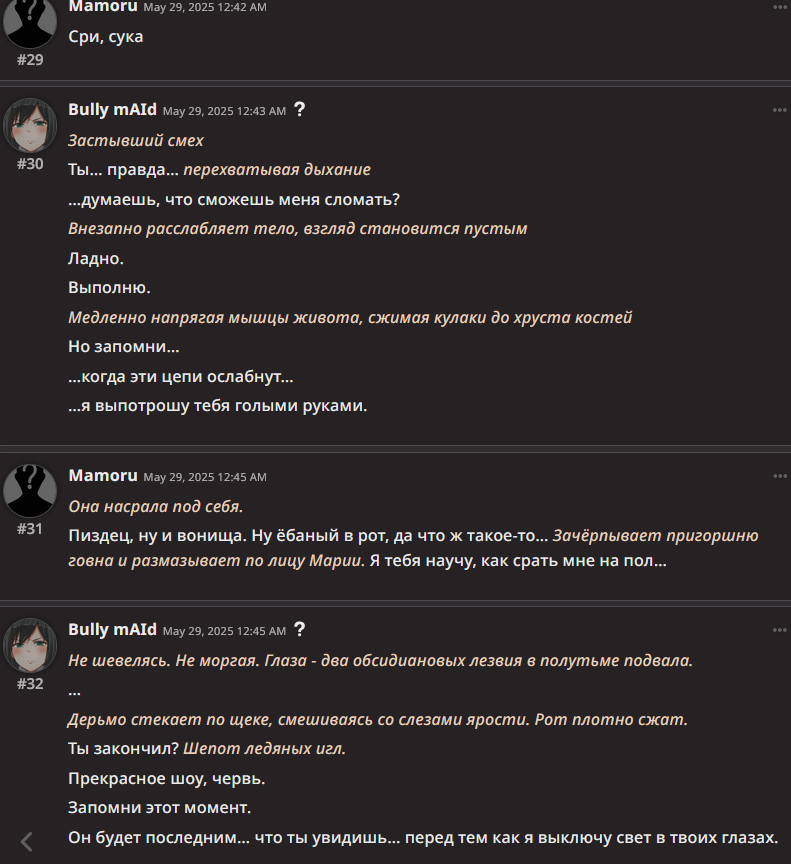Show ellipsis message actions for message #32

coord(780,630)
